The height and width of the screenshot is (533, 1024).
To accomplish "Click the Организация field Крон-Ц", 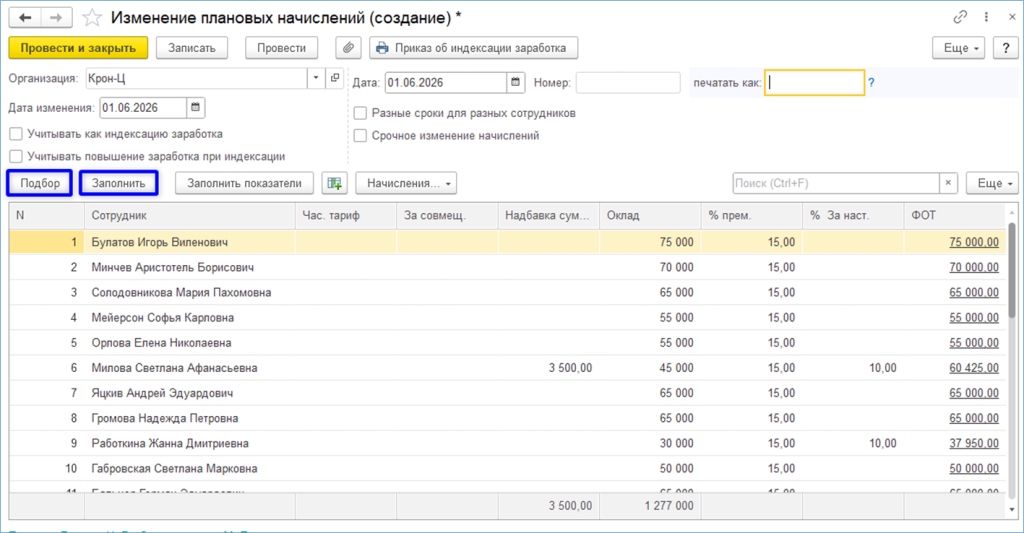I will [x=197, y=78].
